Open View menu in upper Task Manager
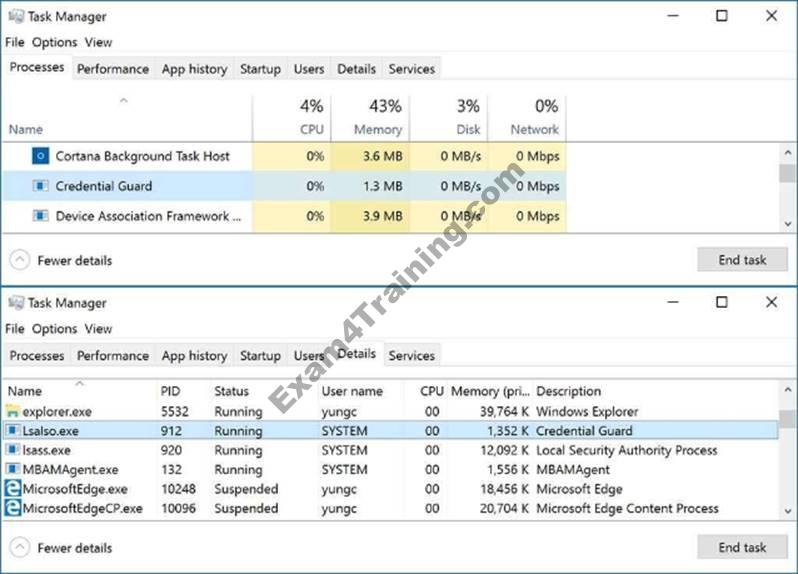This screenshot has width=798, height=574. pos(98,42)
